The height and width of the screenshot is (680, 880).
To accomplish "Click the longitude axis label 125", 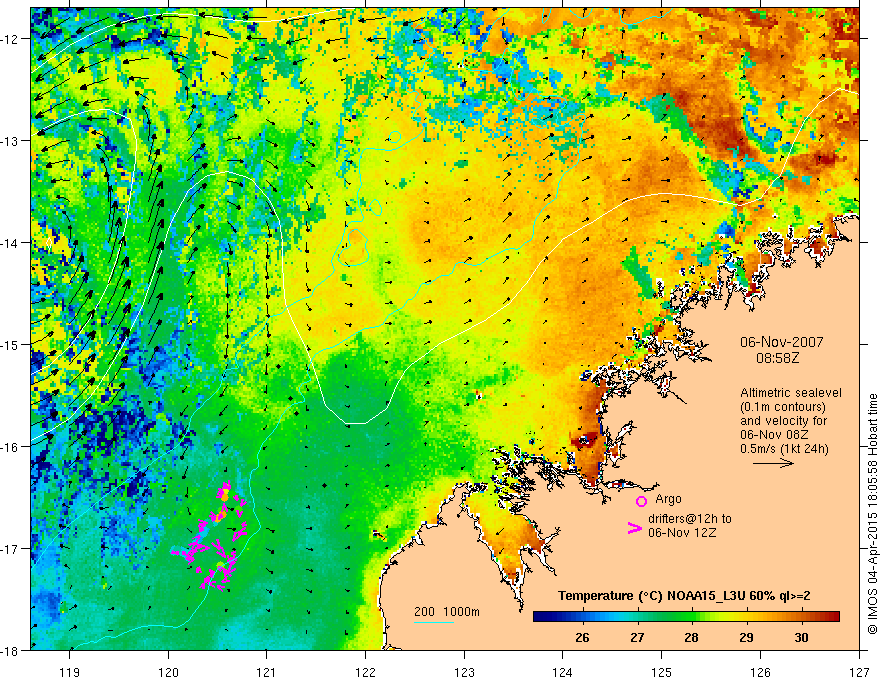I will click(x=662, y=672).
